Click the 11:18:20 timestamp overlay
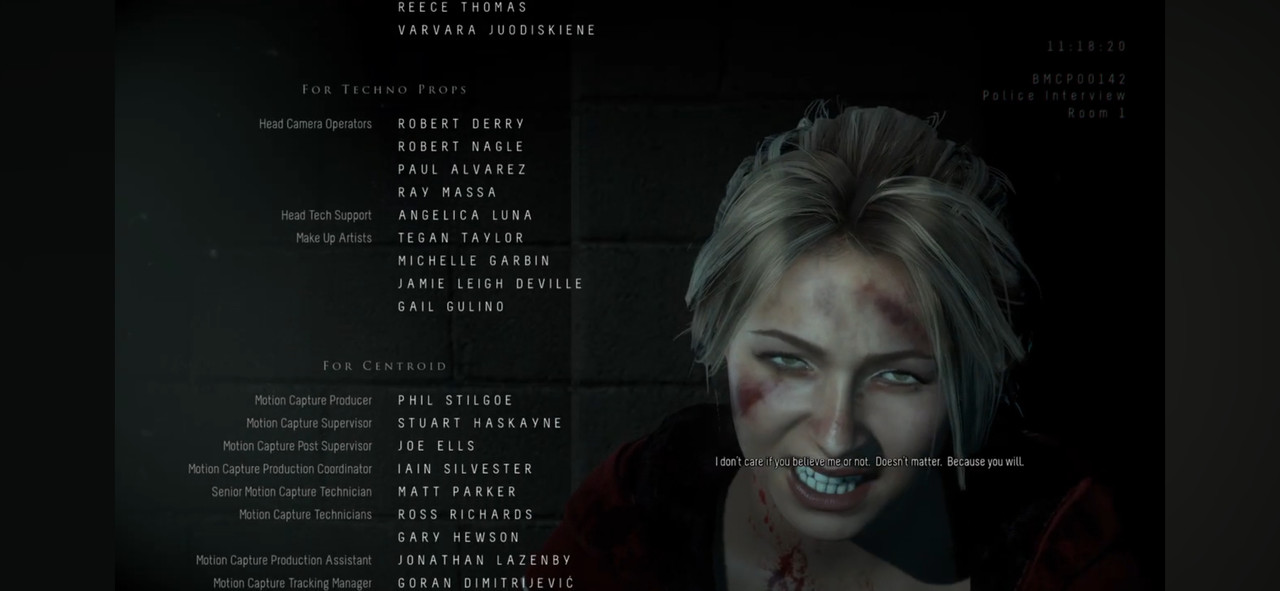 [1087, 47]
